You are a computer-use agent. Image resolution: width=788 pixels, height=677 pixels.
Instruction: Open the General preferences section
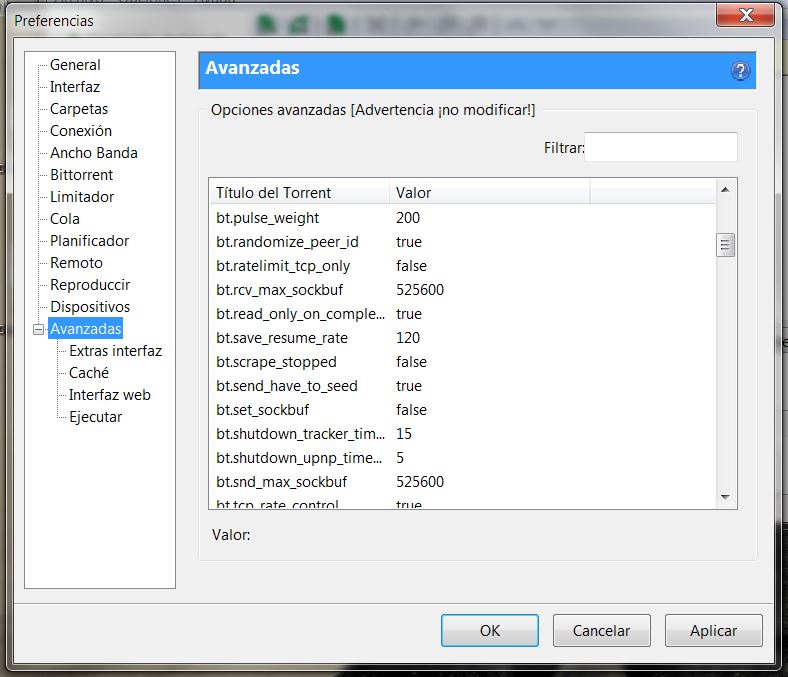[75, 65]
